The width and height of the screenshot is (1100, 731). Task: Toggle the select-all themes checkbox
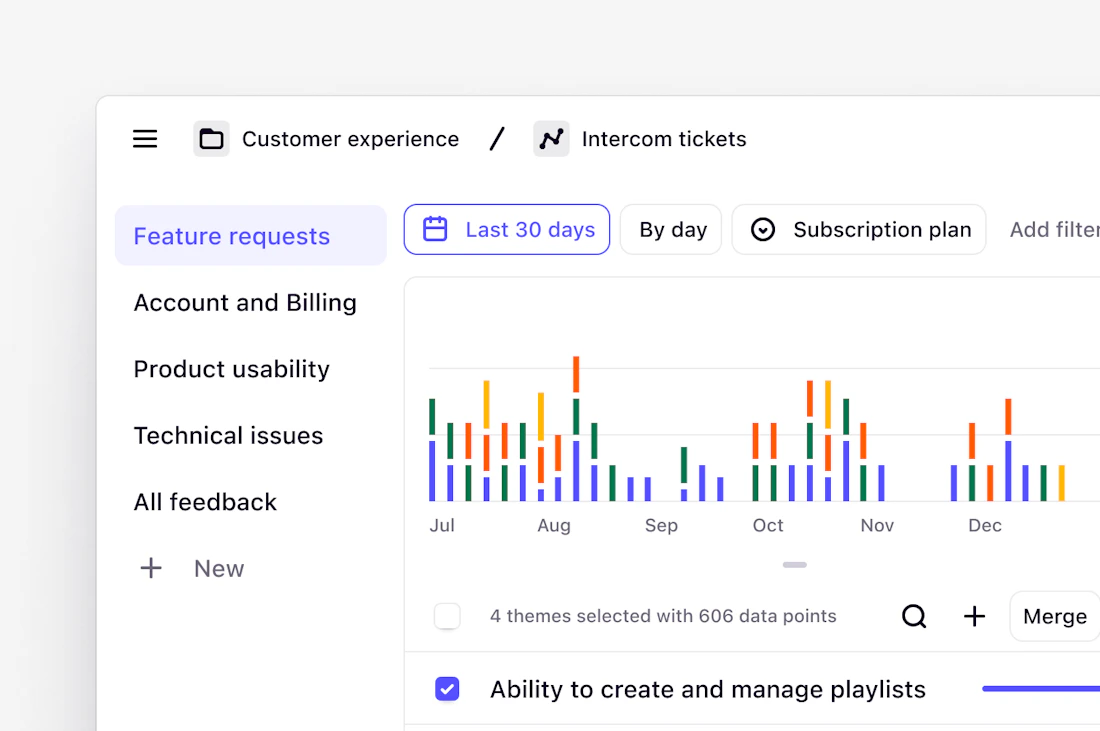pos(447,616)
